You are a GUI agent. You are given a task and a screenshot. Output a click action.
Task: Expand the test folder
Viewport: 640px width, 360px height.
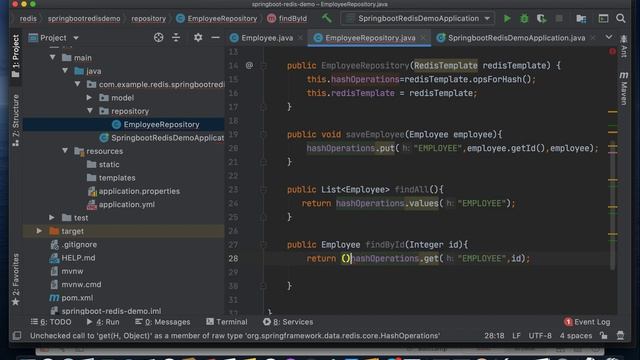[52, 218]
